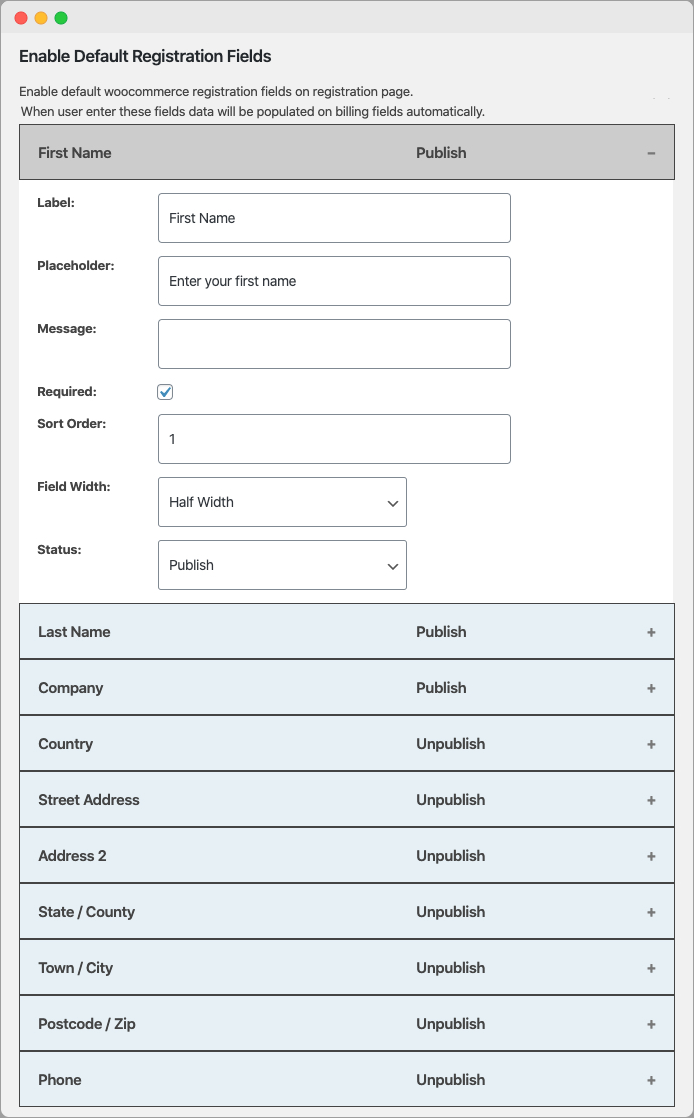Click inside the Placeholder text field
Viewport: 694px width, 1118px height.
pos(334,281)
